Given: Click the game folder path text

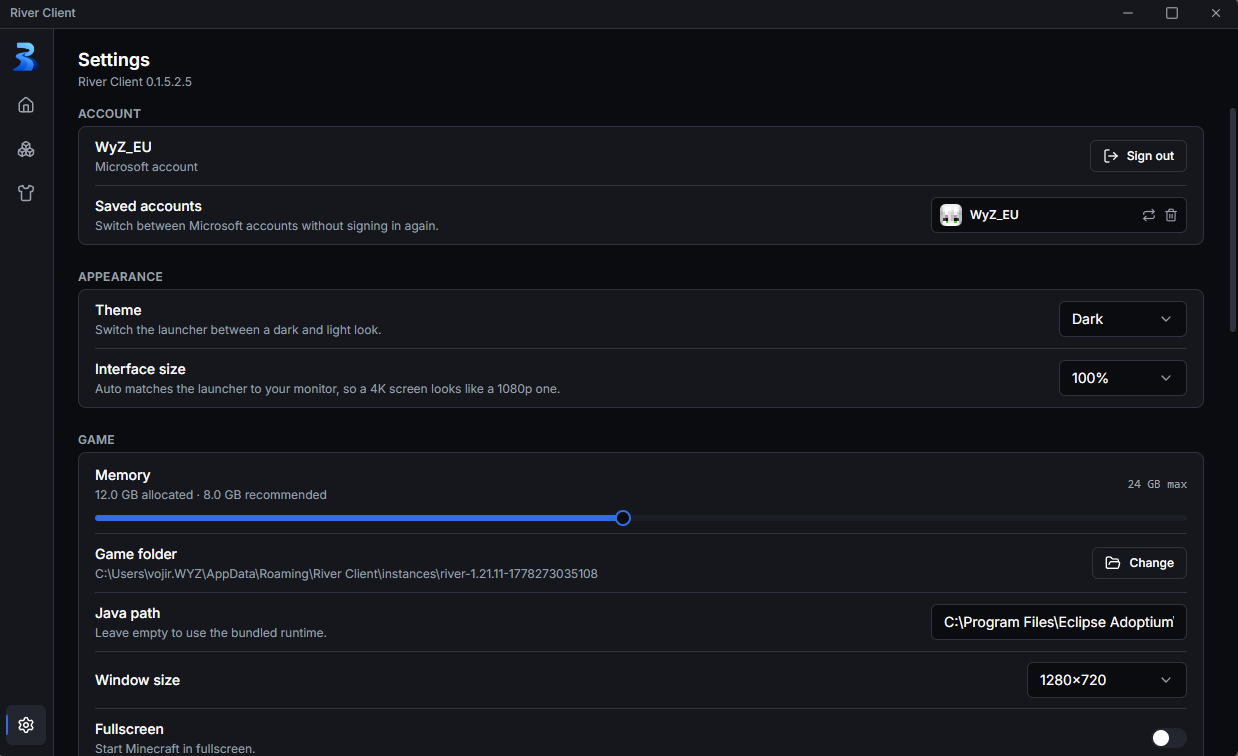Looking at the screenshot, I should pyautogui.click(x=346, y=574).
